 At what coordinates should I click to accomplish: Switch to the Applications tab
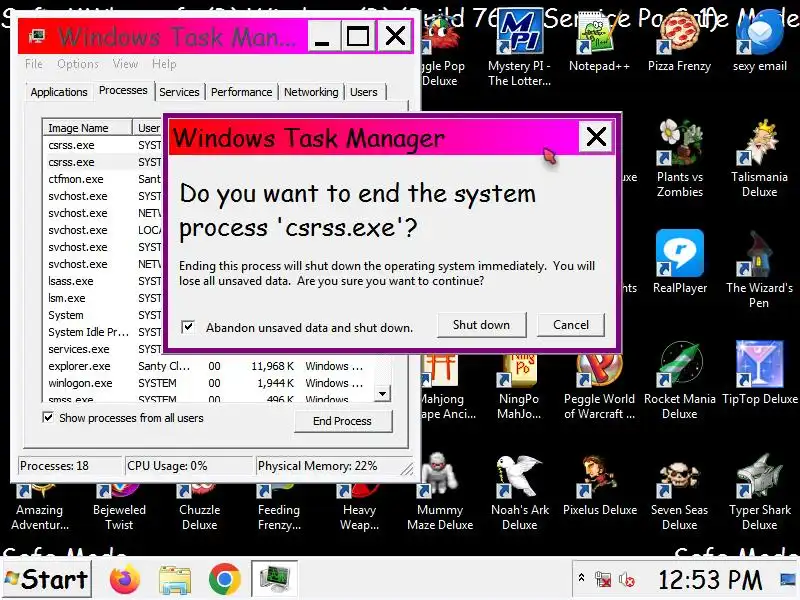tap(59, 92)
